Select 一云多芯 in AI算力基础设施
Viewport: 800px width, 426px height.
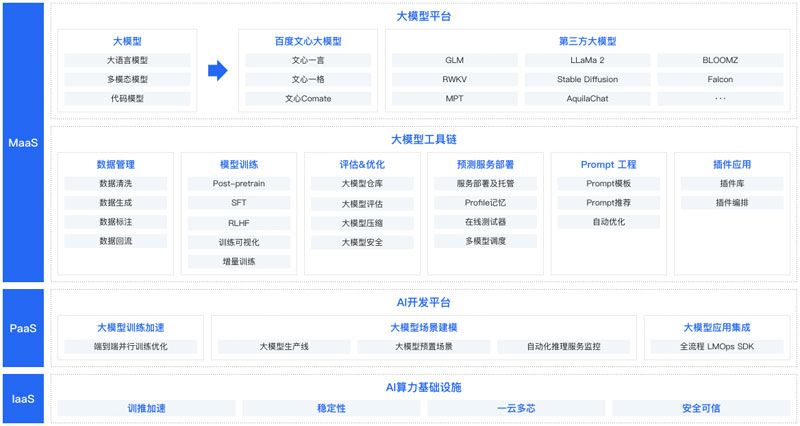point(517,408)
